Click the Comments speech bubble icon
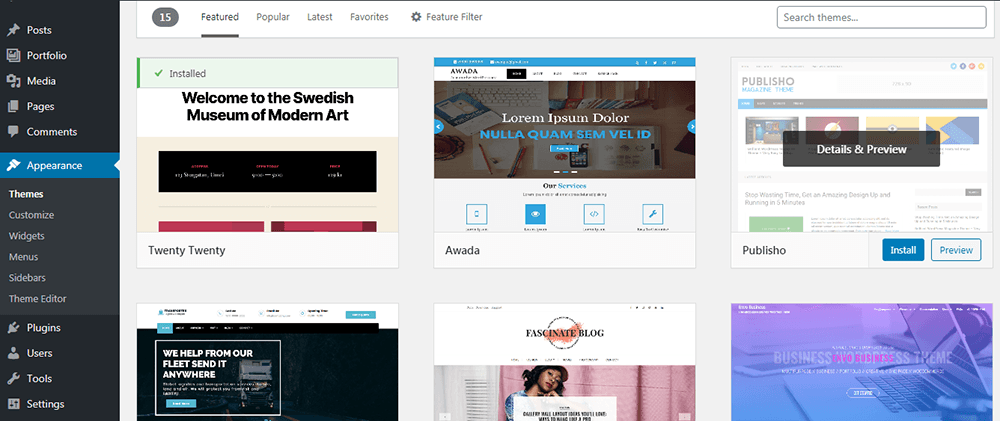The image size is (1000, 421). click(x=13, y=132)
